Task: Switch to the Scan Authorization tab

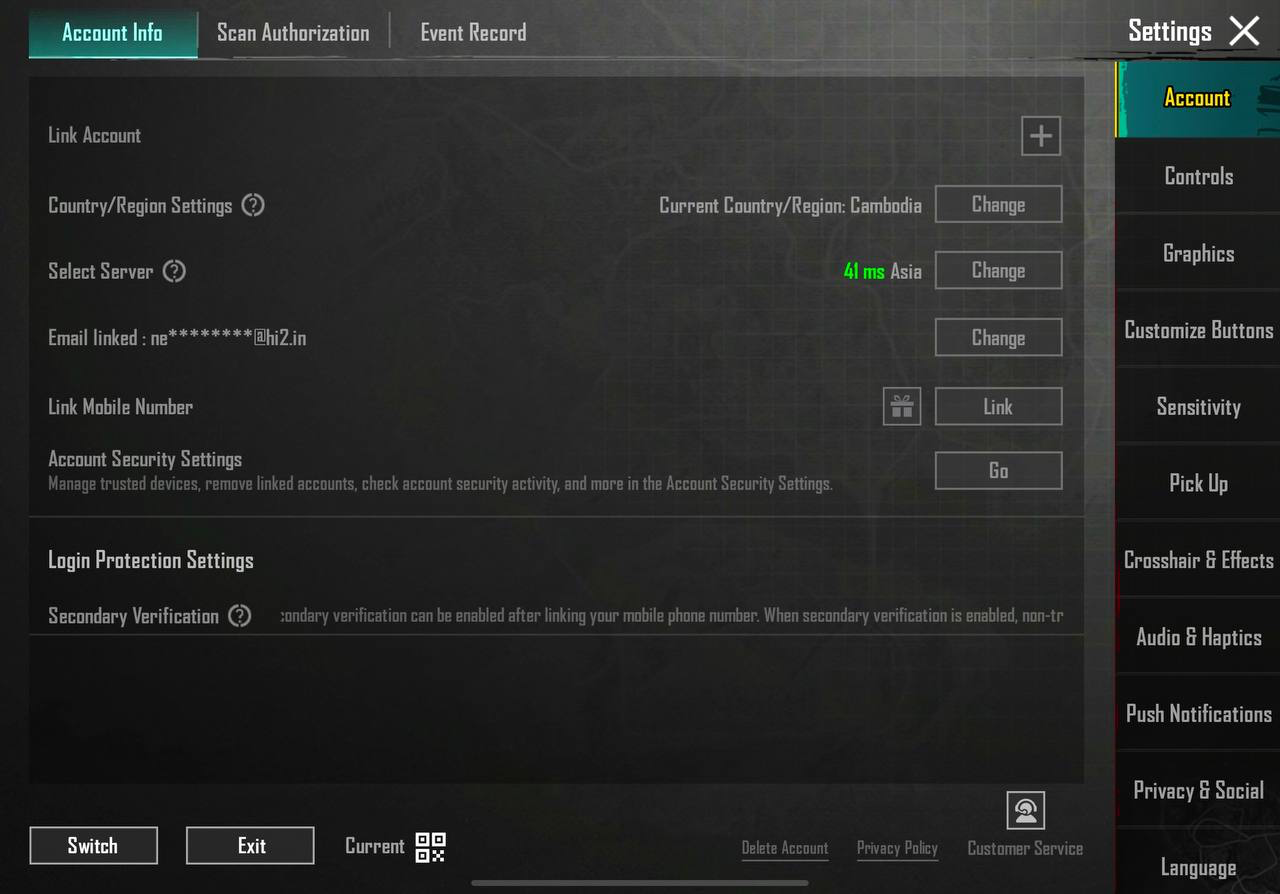Action: click(293, 33)
